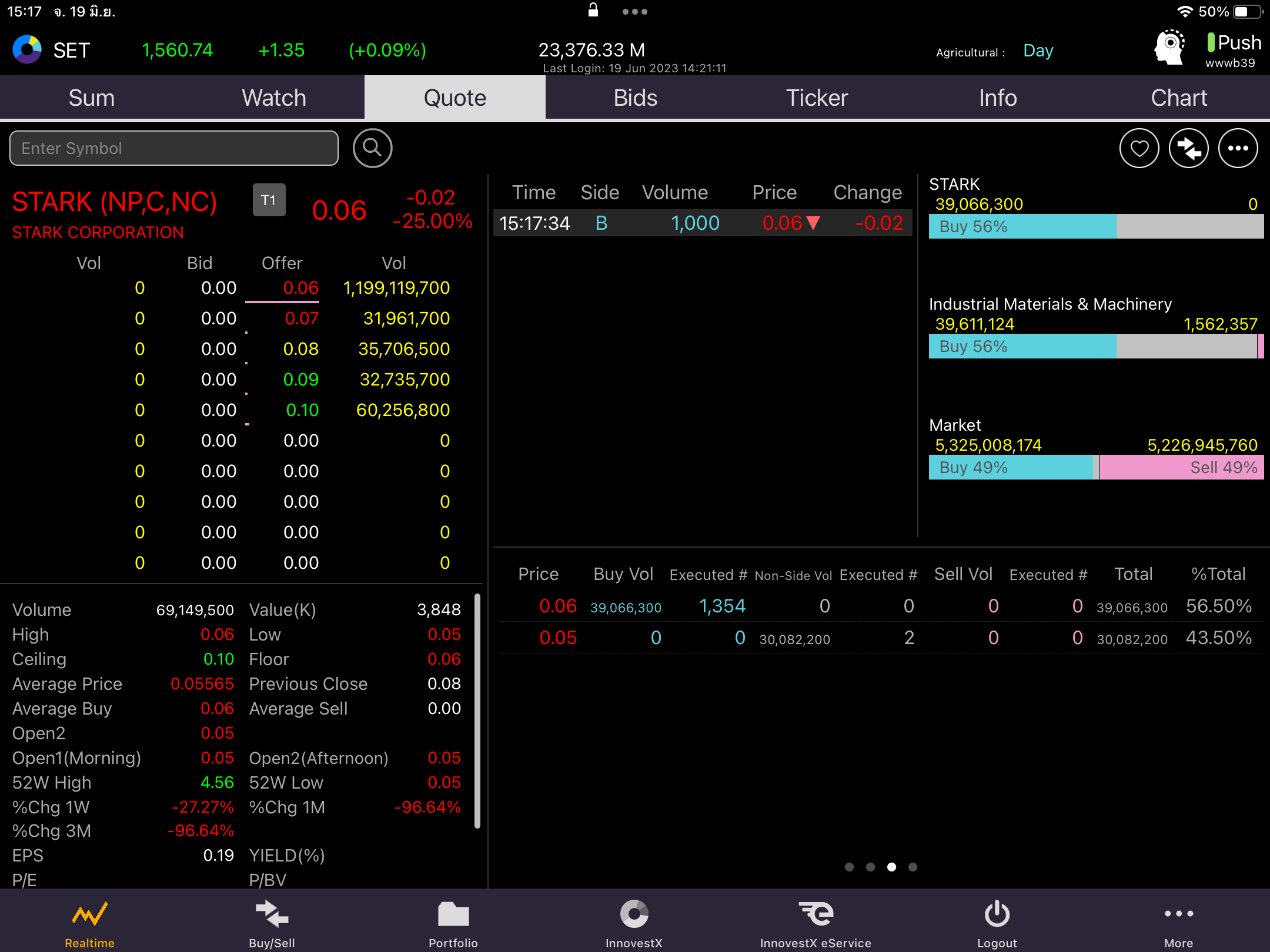
Task: Add STARK to favorites with heart icon
Action: (x=1139, y=148)
